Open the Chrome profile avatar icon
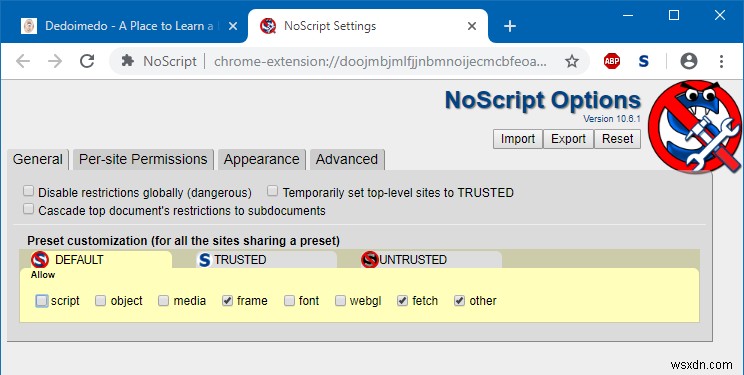744x375 pixels. tap(688, 61)
